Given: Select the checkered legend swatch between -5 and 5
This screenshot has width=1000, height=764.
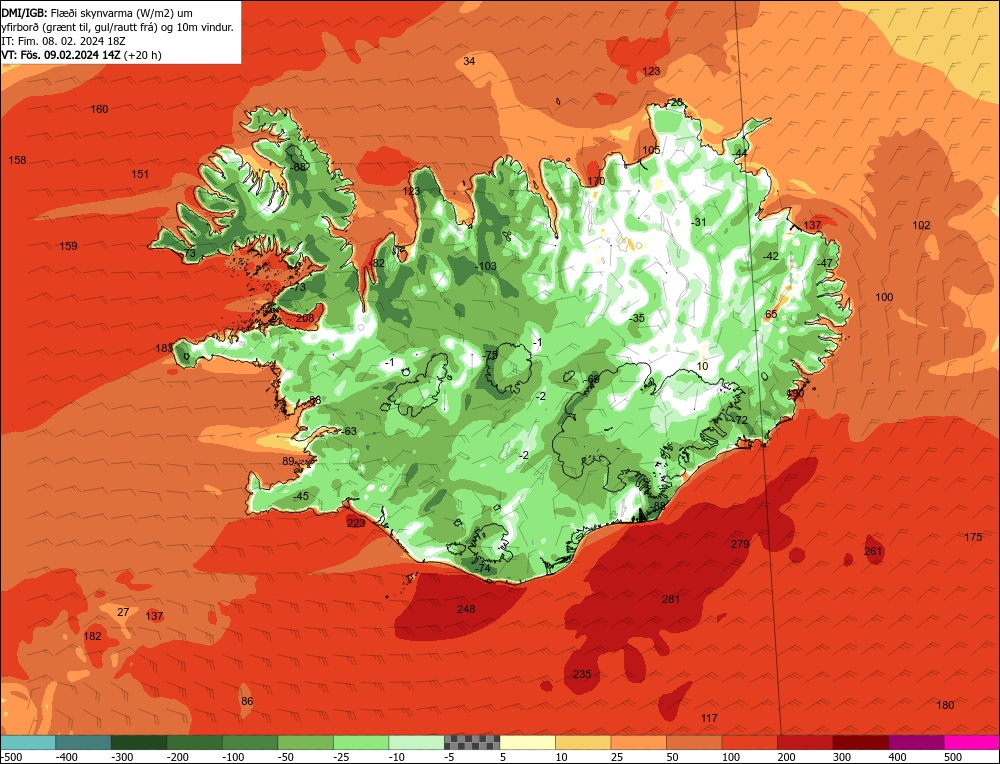Looking at the screenshot, I should [472, 742].
